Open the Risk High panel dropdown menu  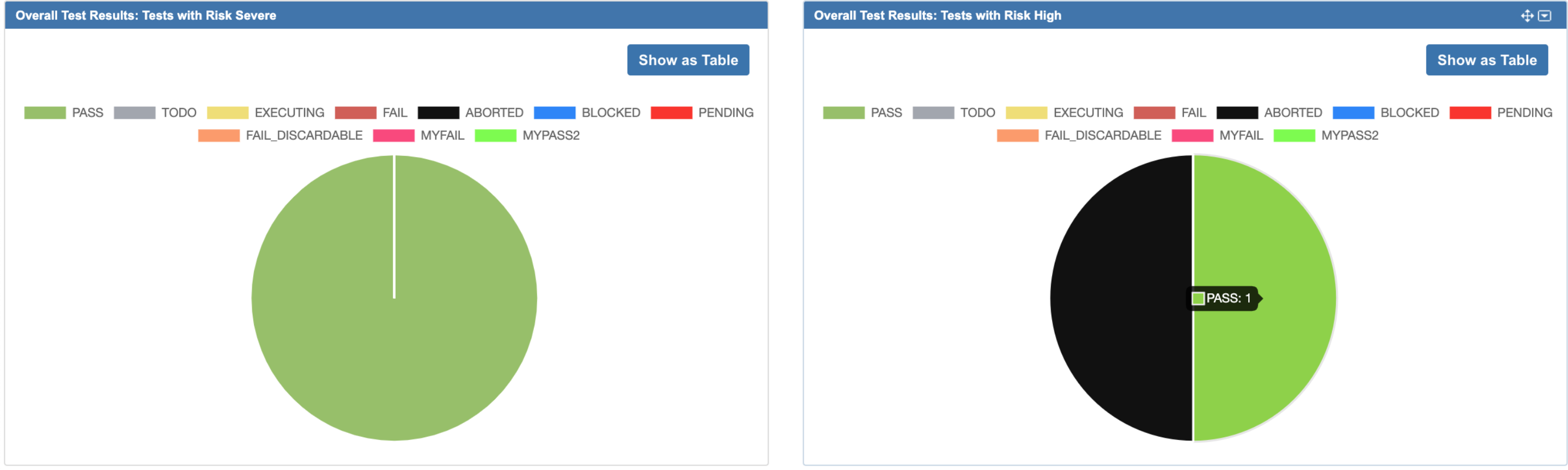click(1544, 16)
